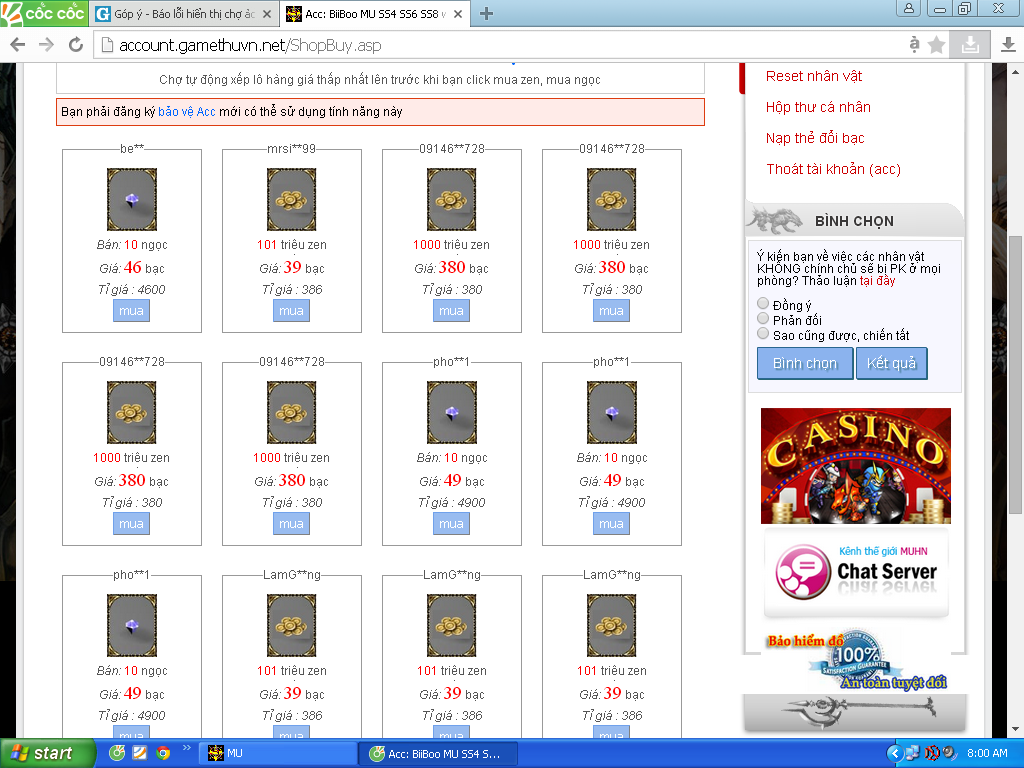Click the address bar URL field
This screenshot has width=1024, height=768.
point(503,45)
